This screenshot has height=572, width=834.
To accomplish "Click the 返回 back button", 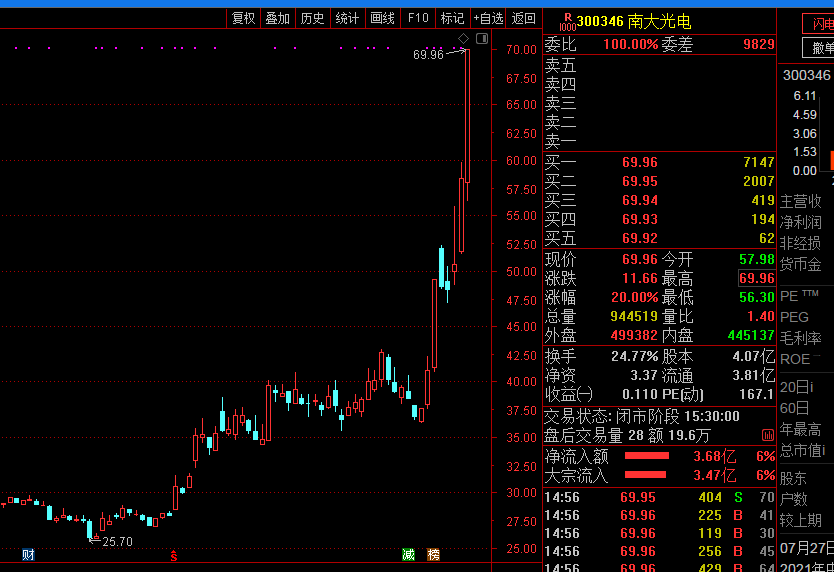I will pyautogui.click(x=524, y=18).
